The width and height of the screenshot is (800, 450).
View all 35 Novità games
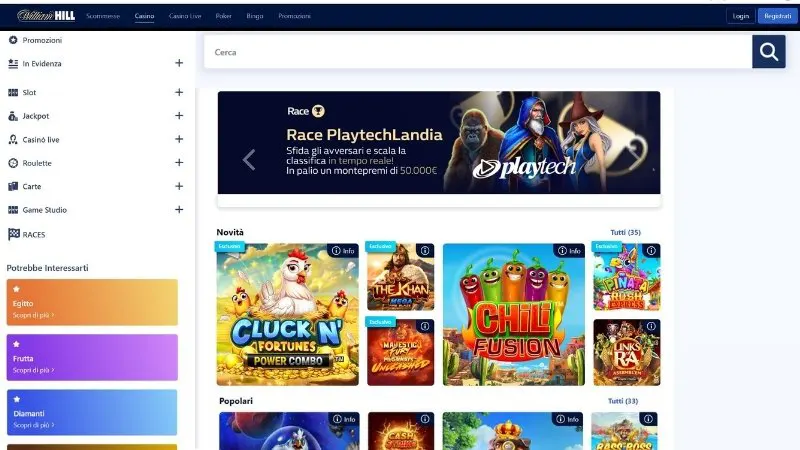[626, 232]
